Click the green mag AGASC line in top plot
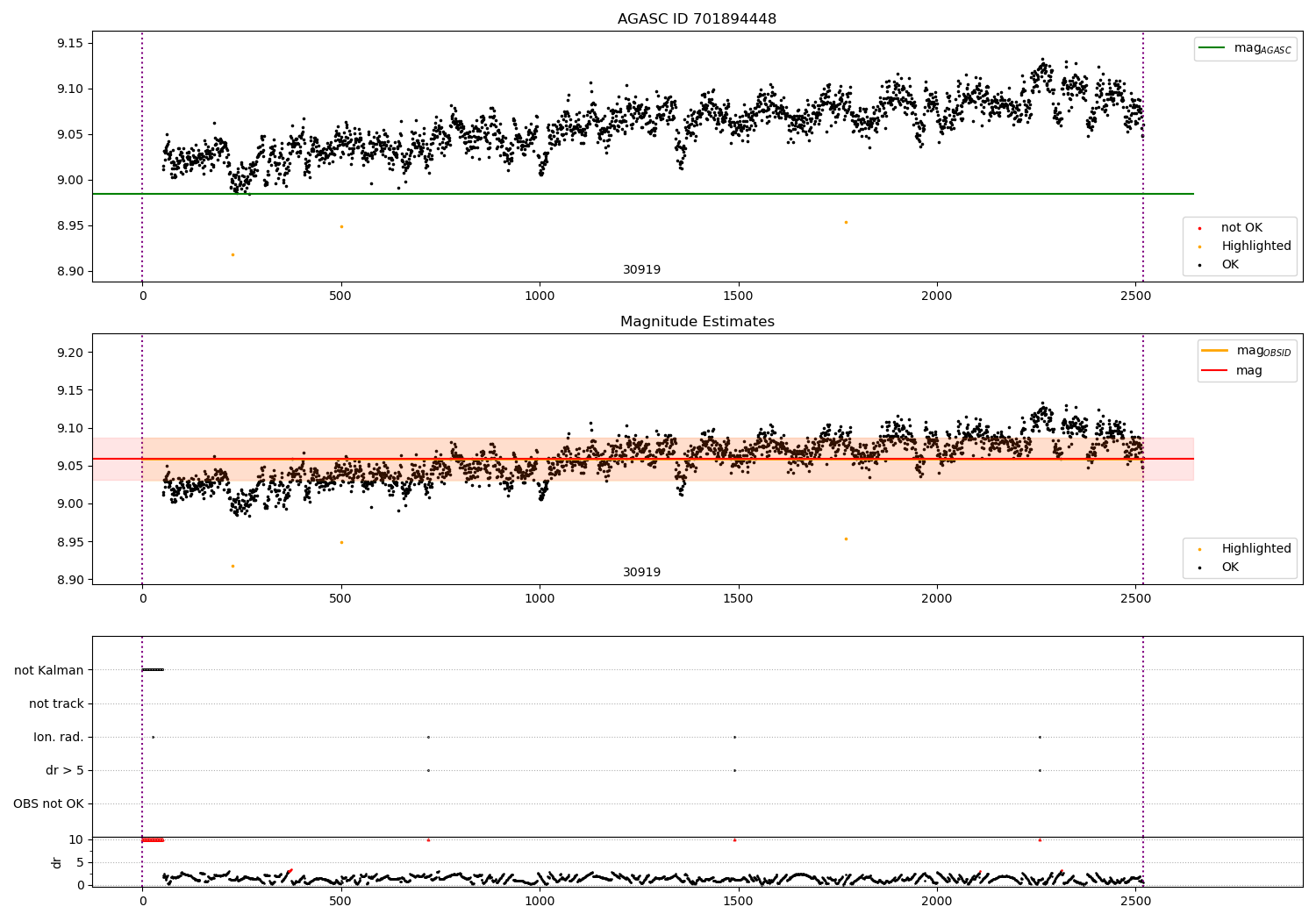Screen dimensions: 1316x921 pyautogui.click(x=642, y=194)
